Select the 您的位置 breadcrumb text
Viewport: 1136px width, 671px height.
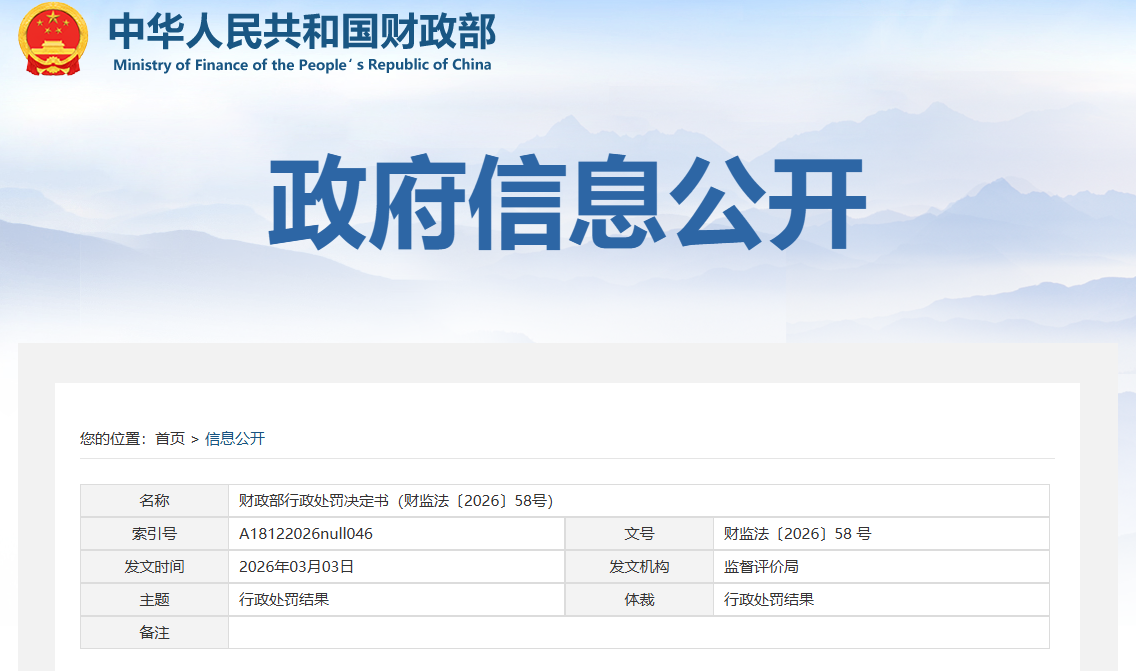click(x=110, y=438)
